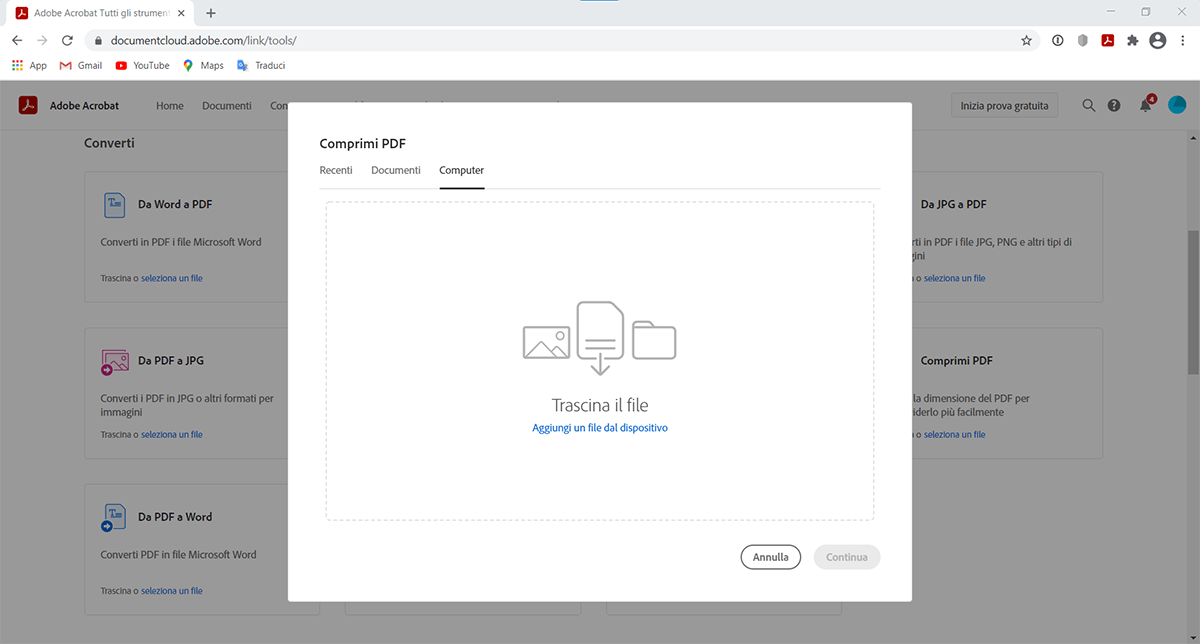Select the Adobe Acrobat browser tab
1200x644 pixels.
coord(100,13)
